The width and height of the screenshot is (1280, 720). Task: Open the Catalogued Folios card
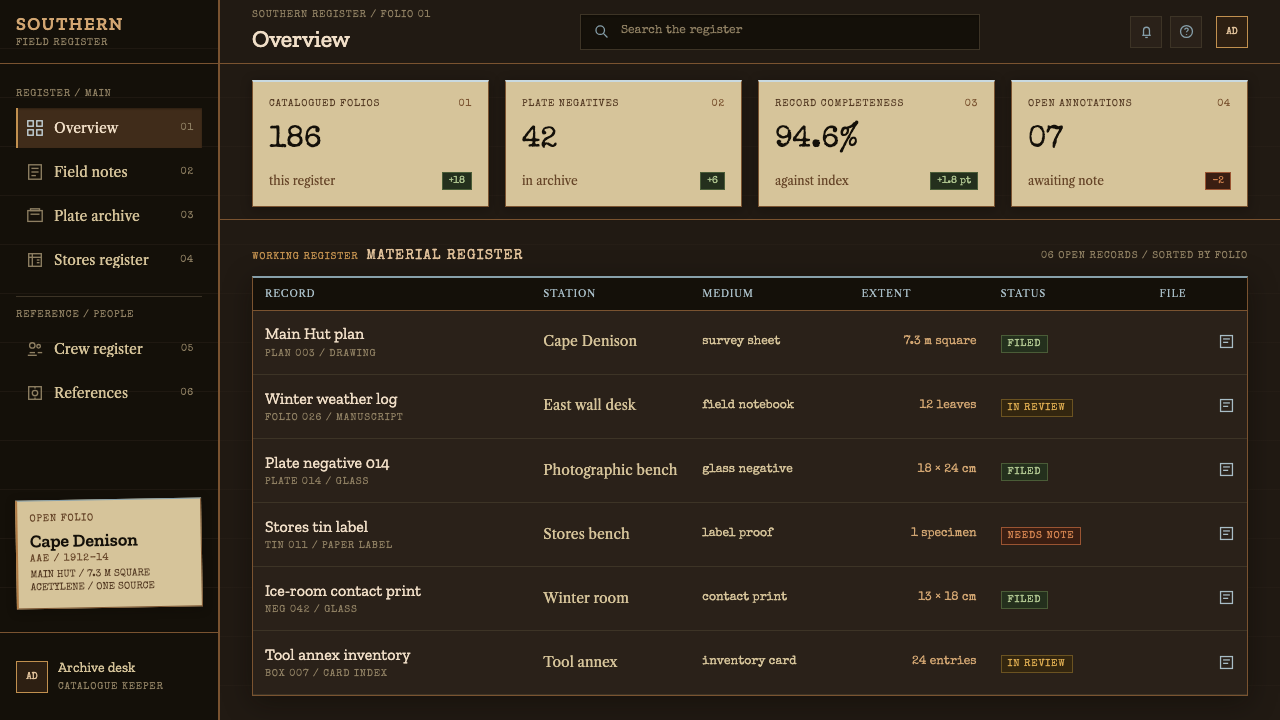(370, 143)
